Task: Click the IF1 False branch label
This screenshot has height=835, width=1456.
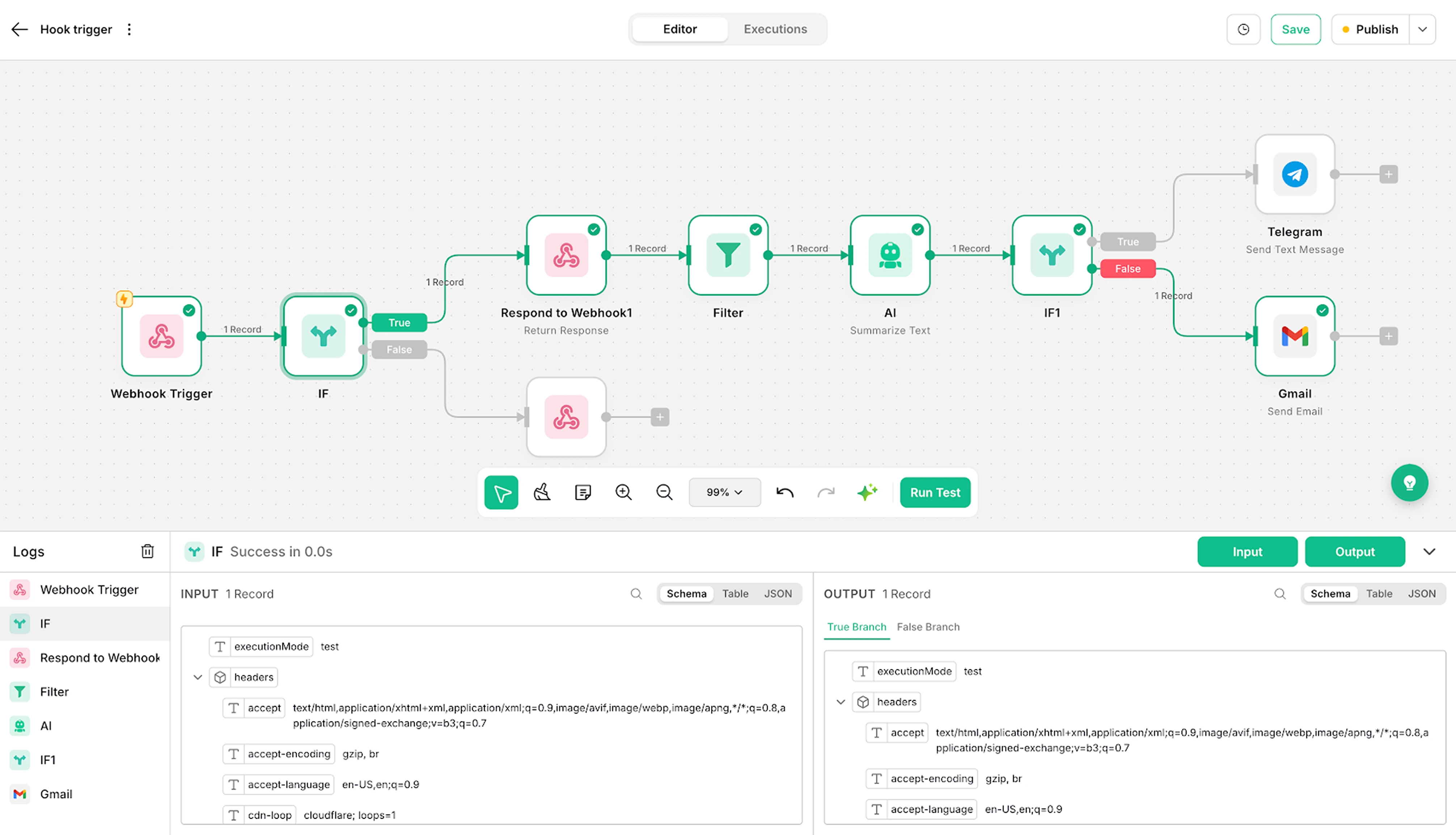Action: point(1127,268)
